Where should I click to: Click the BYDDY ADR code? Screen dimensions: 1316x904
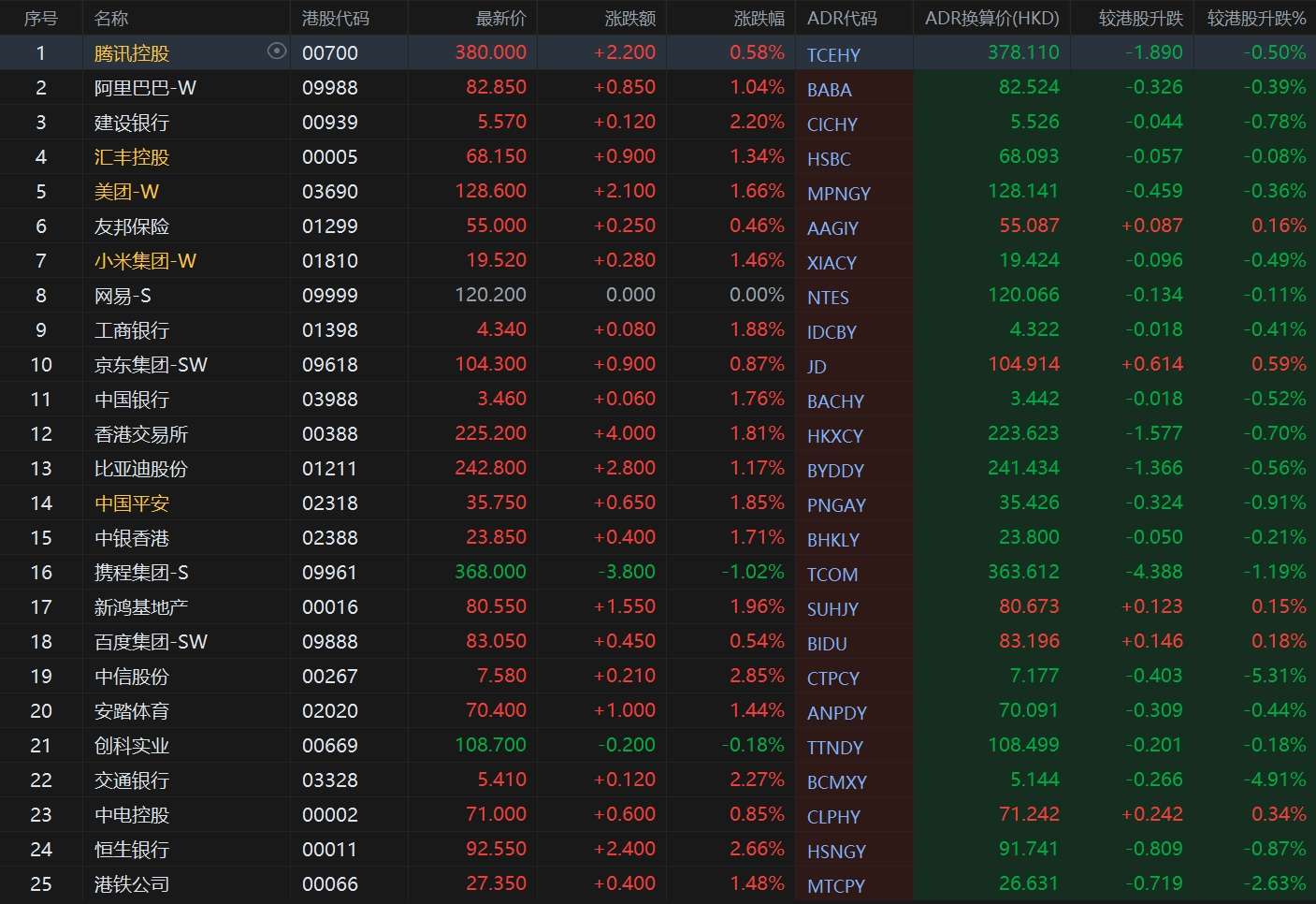835,471
